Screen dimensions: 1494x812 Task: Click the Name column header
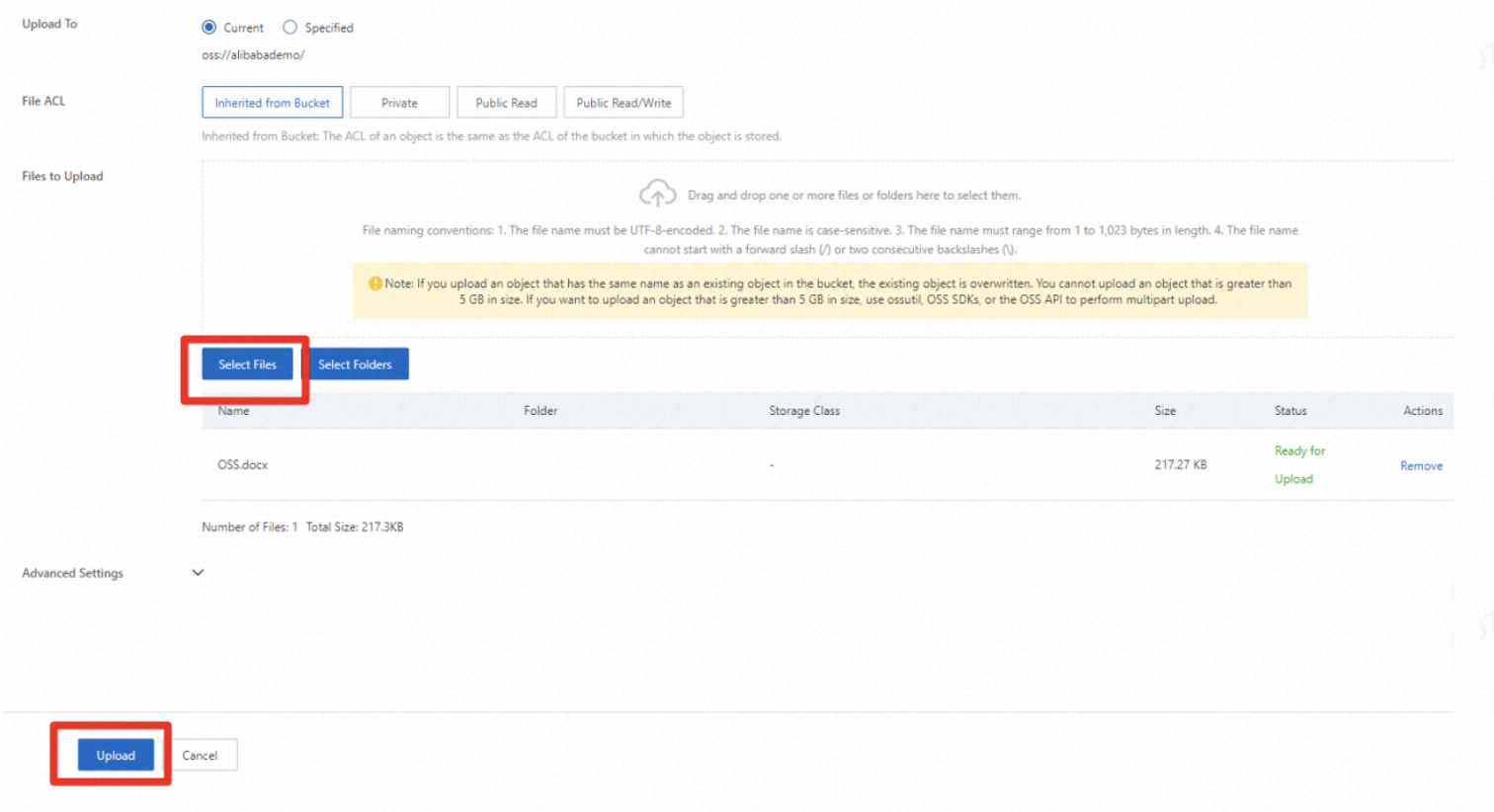tap(233, 410)
